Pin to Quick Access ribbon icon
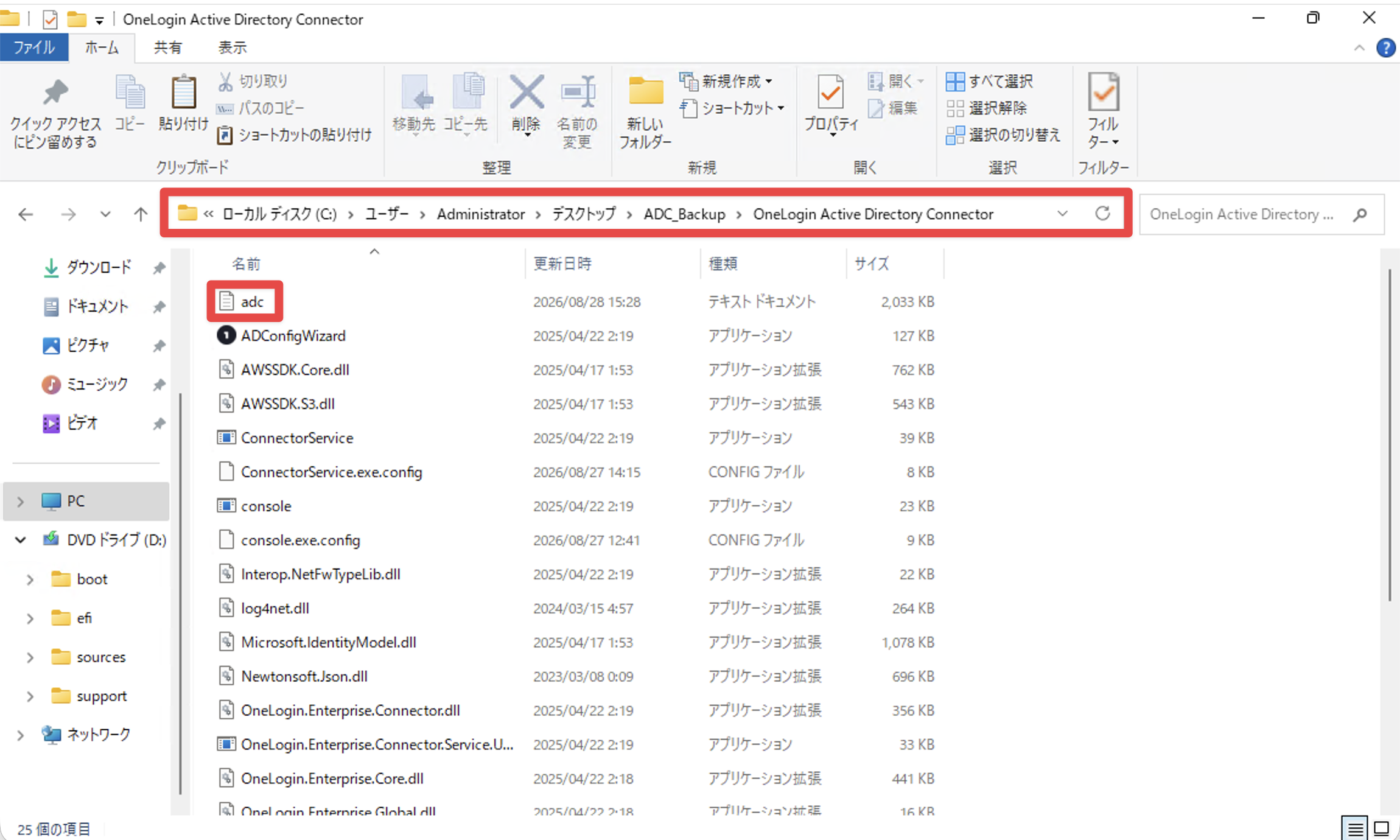 click(x=55, y=112)
